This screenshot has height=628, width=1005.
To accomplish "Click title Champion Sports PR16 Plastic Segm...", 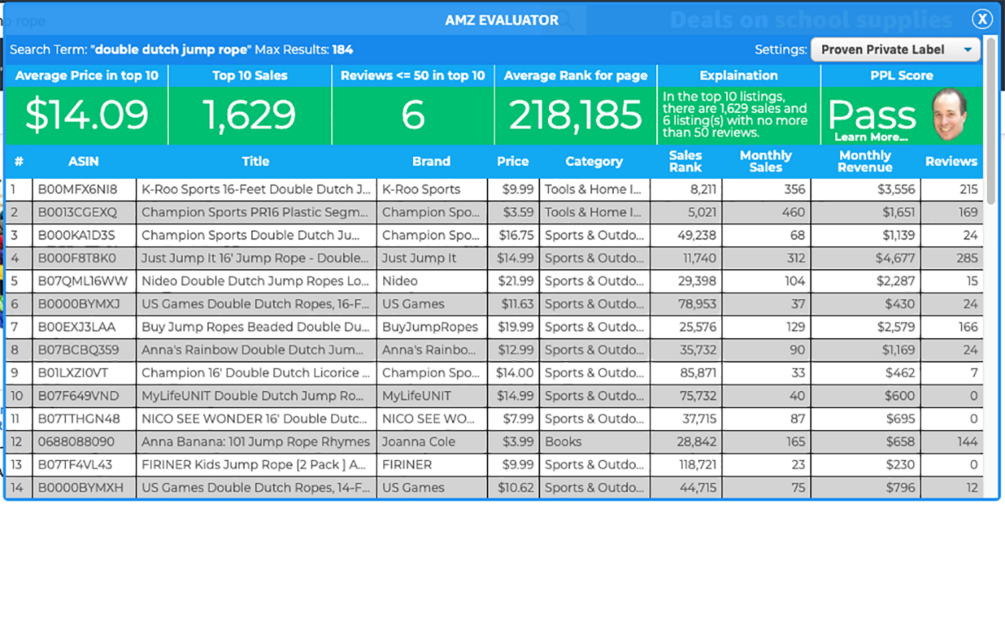I will click(254, 212).
